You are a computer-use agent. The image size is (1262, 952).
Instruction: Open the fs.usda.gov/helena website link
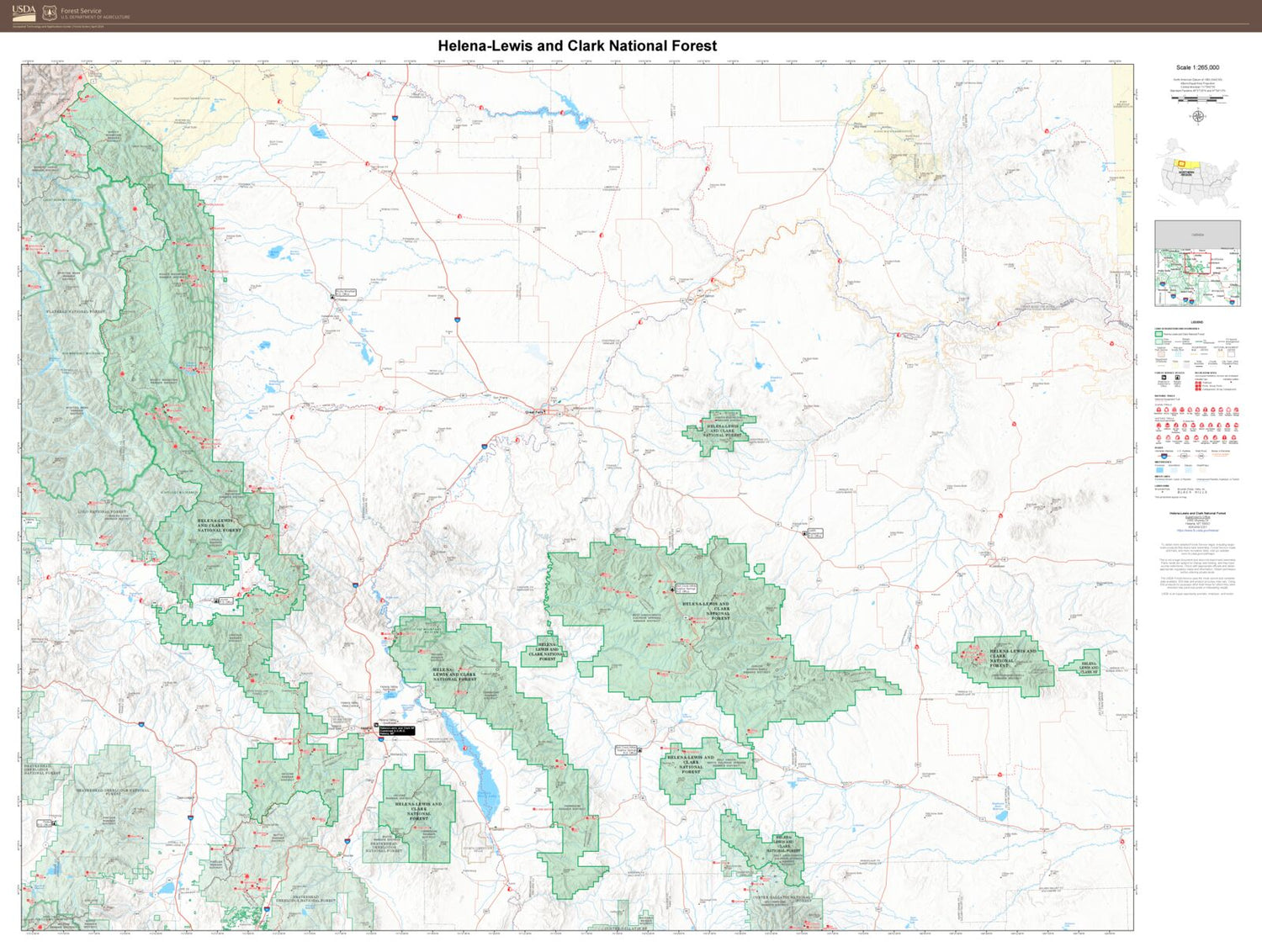(1197, 530)
